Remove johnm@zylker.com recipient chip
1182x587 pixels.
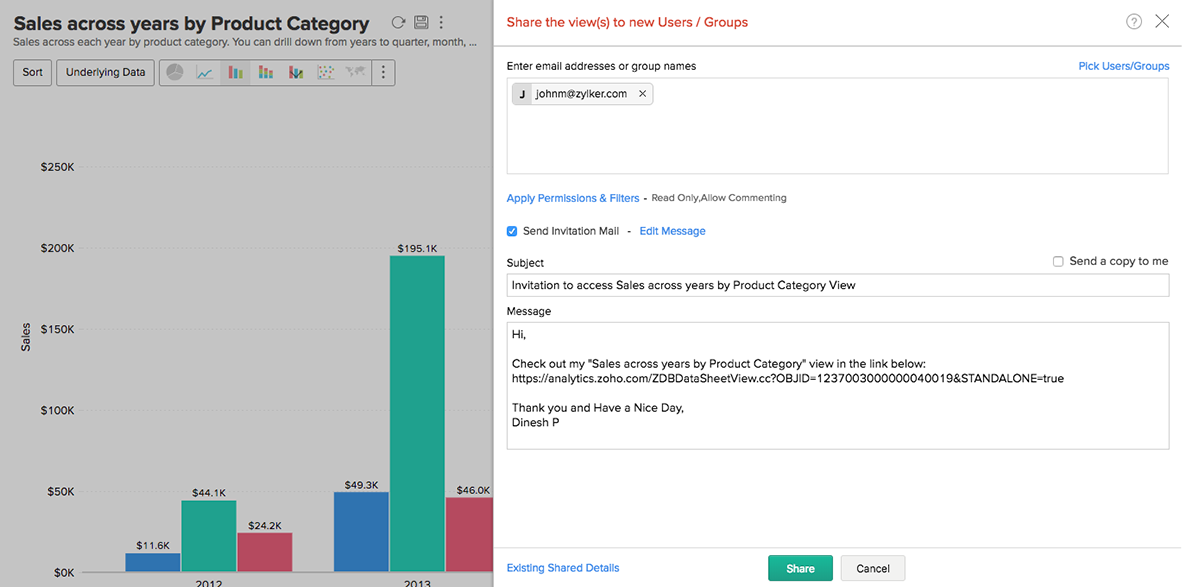click(x=642, y=94)
